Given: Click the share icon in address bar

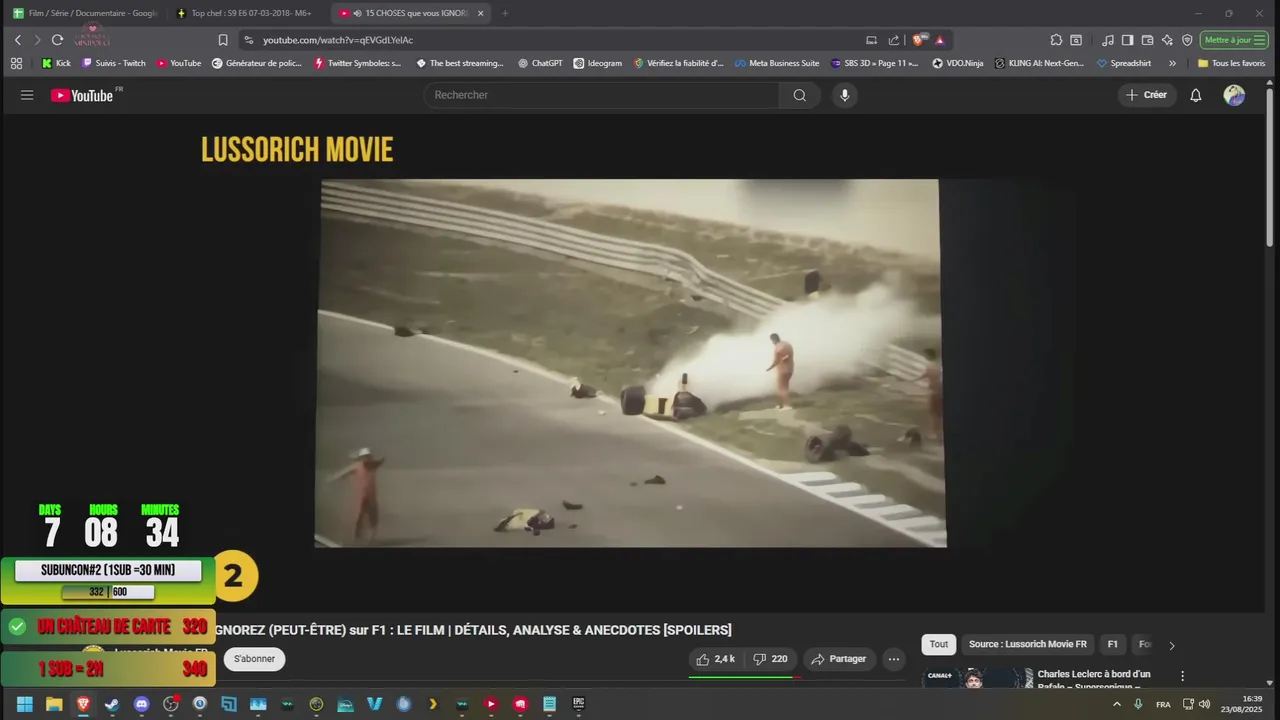Looking at the screenshot, I should point(894,40).
